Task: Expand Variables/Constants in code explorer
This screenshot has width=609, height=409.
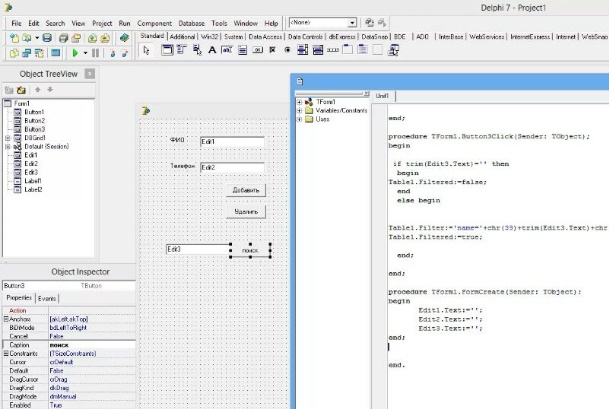Action: pyautogui.click(x=299, y=111)
